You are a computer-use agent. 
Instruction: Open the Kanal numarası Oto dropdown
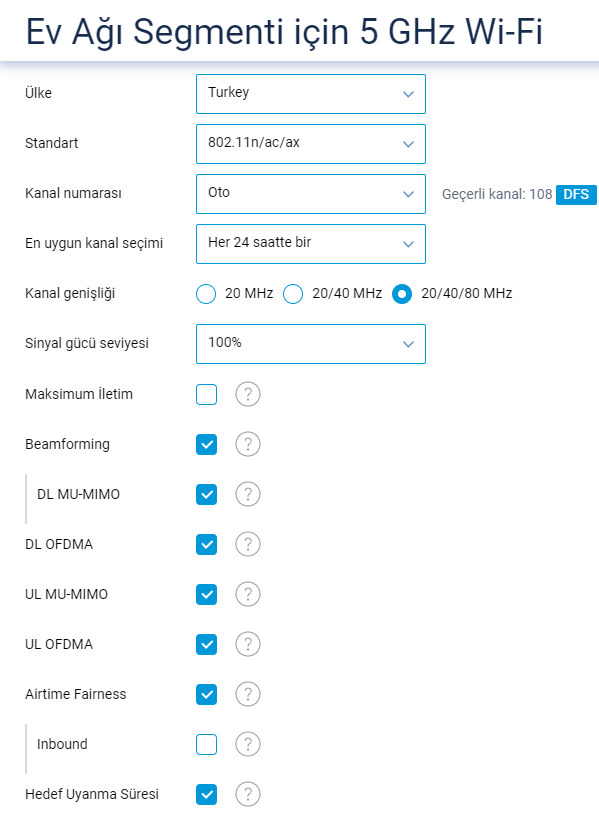[x=311, y=194]
